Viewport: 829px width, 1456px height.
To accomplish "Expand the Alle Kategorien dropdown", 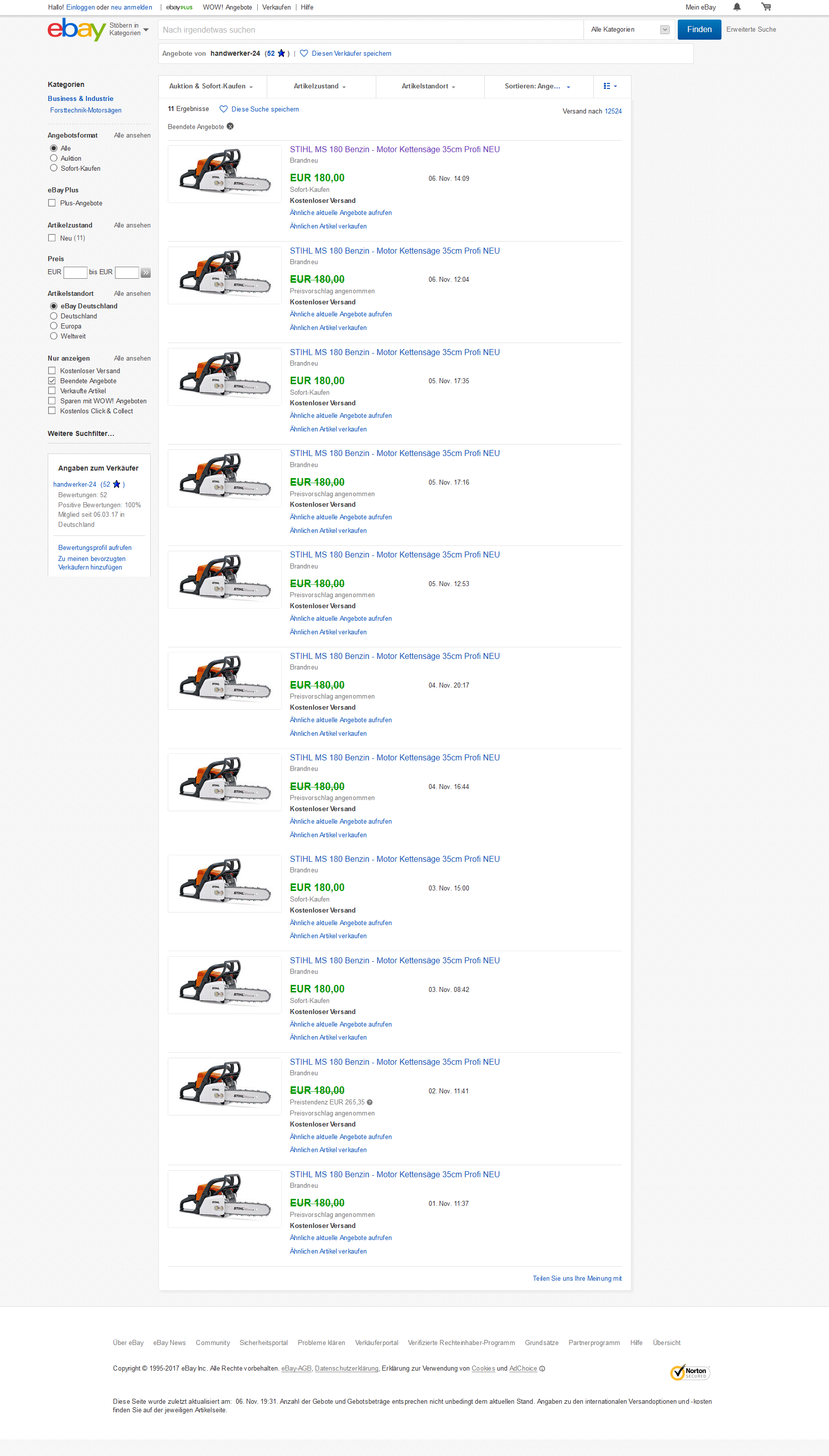I will click(629, 30).
